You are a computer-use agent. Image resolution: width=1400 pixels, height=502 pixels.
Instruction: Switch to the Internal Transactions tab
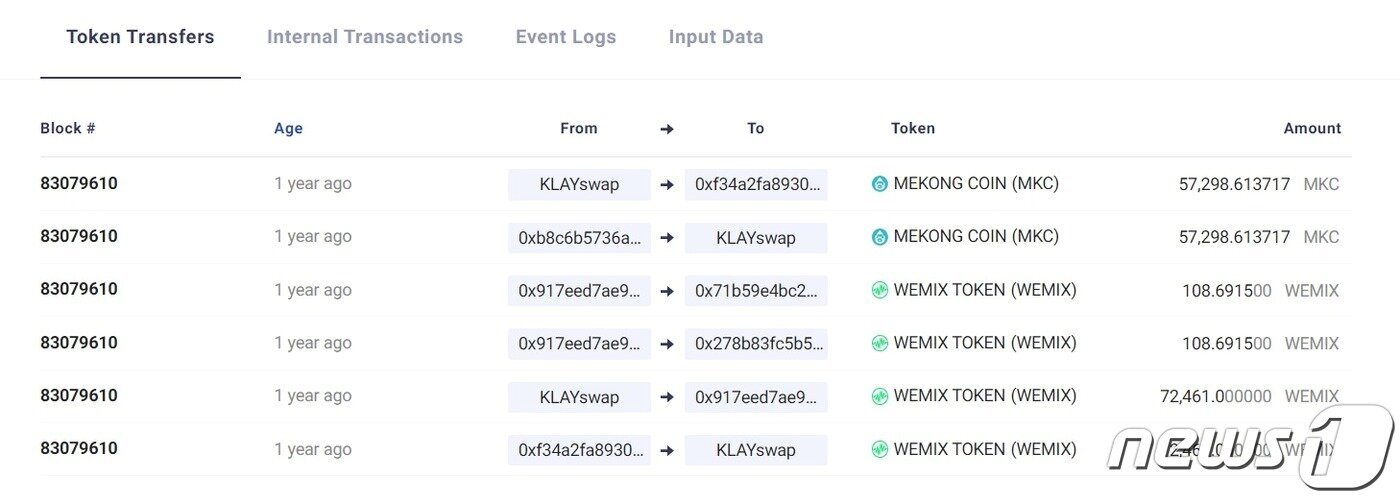(x=365, y=37)
